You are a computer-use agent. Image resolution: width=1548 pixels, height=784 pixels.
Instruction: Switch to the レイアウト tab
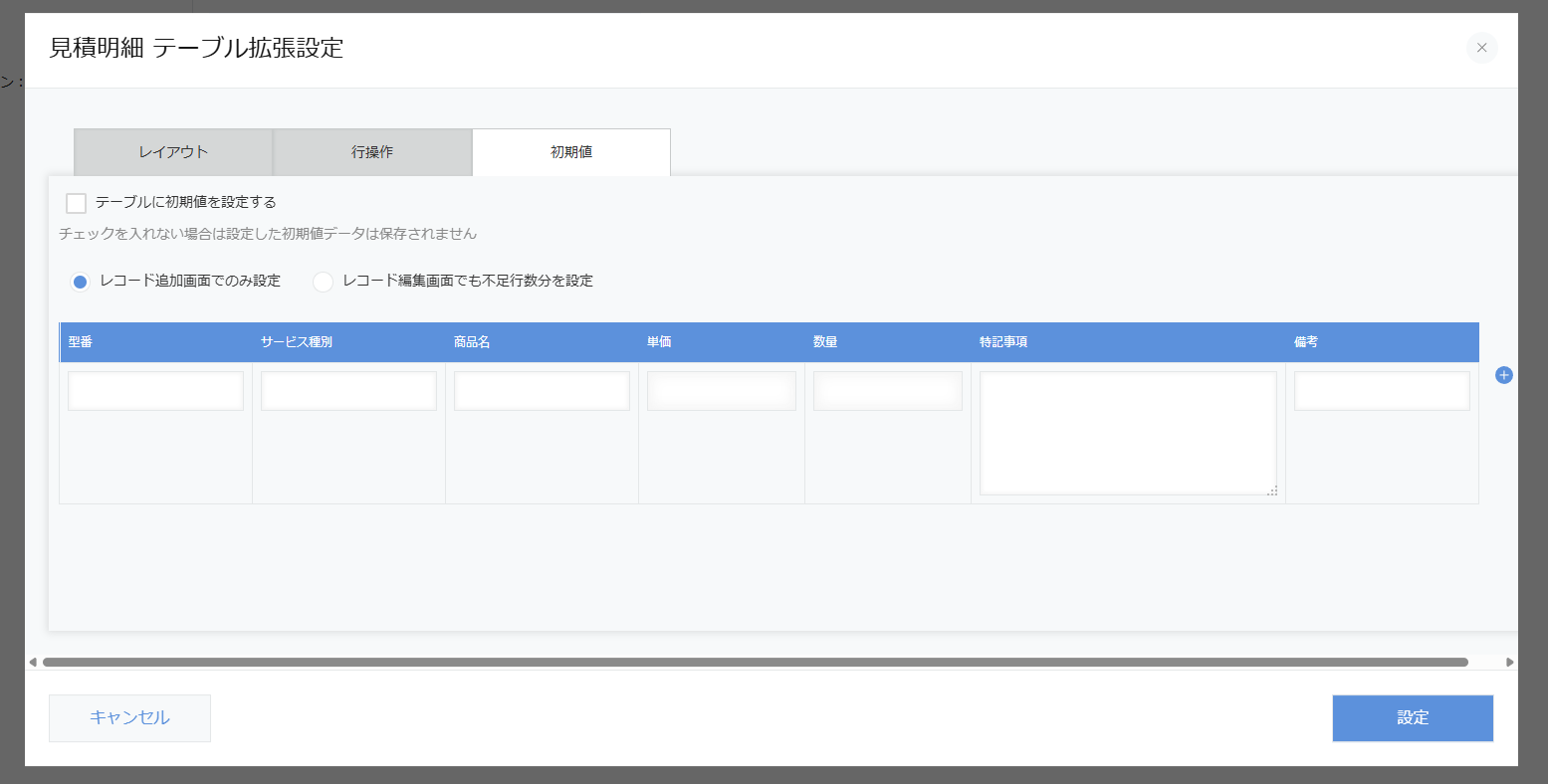pos(173,152)
